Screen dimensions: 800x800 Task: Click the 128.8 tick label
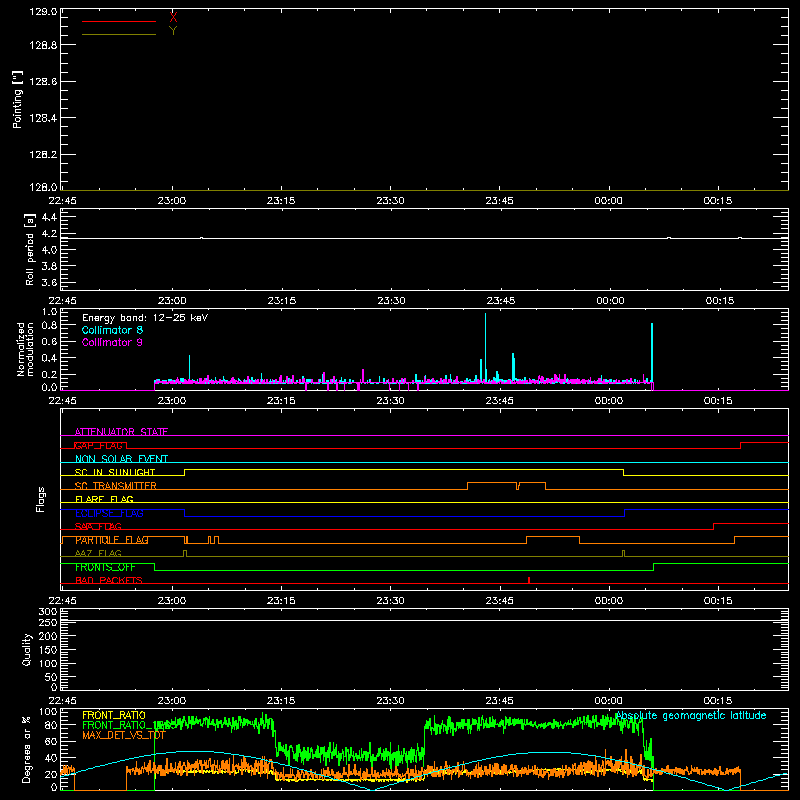(43, 45)
